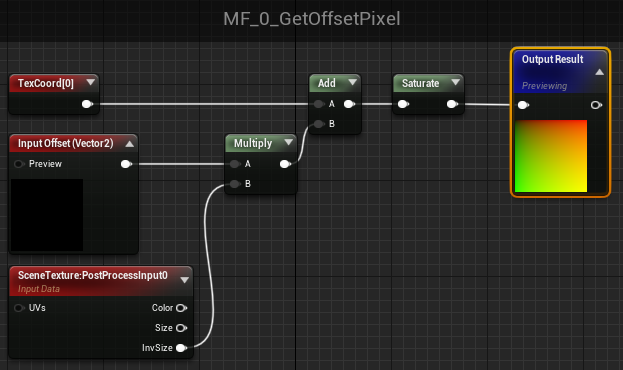Click the Add node B input pin
Screen dimensions: 623x370
pyautogui.click(x=319, y=124)
